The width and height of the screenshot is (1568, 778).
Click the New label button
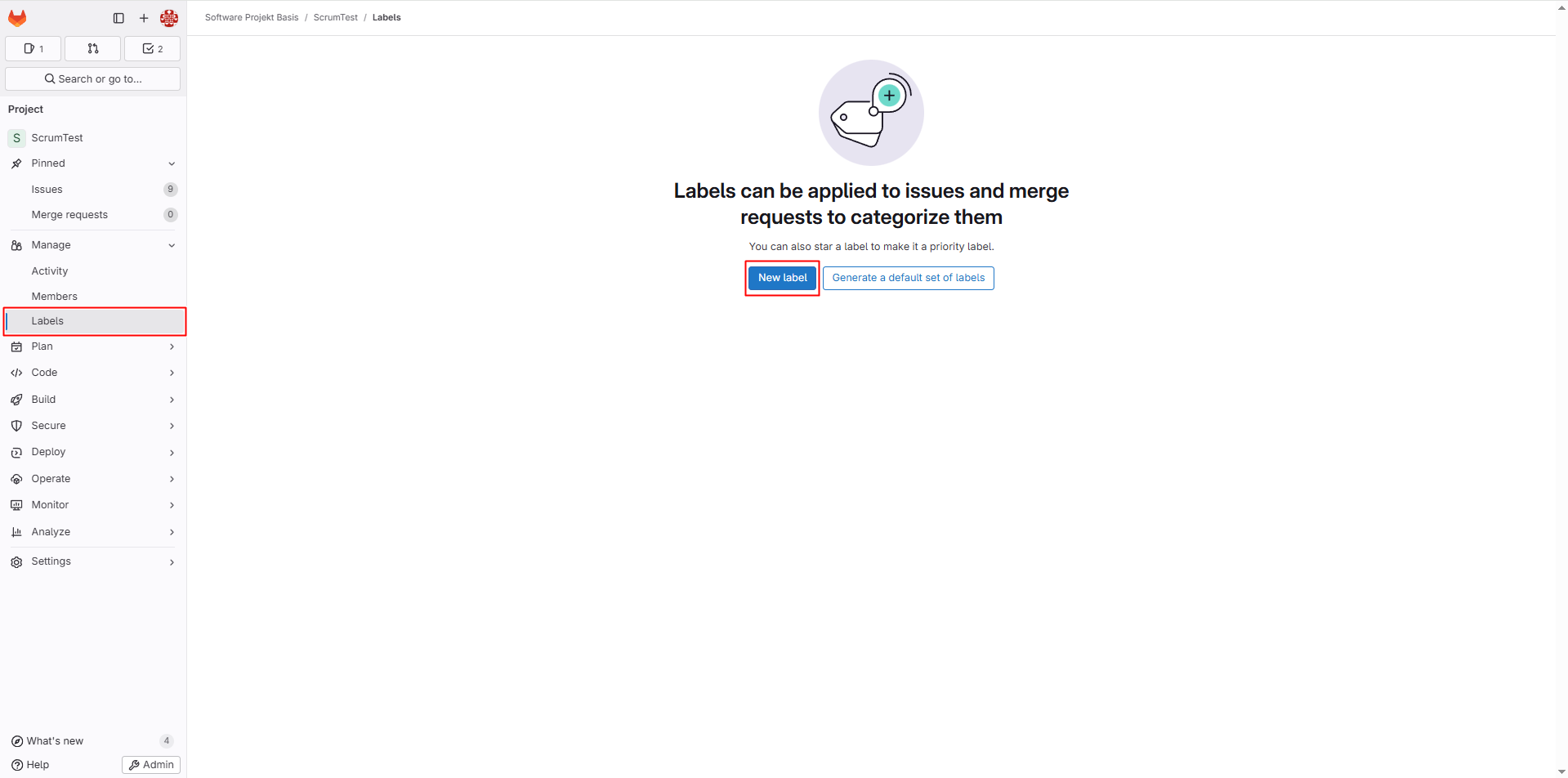pyautogui.click(x=782, y=278)
